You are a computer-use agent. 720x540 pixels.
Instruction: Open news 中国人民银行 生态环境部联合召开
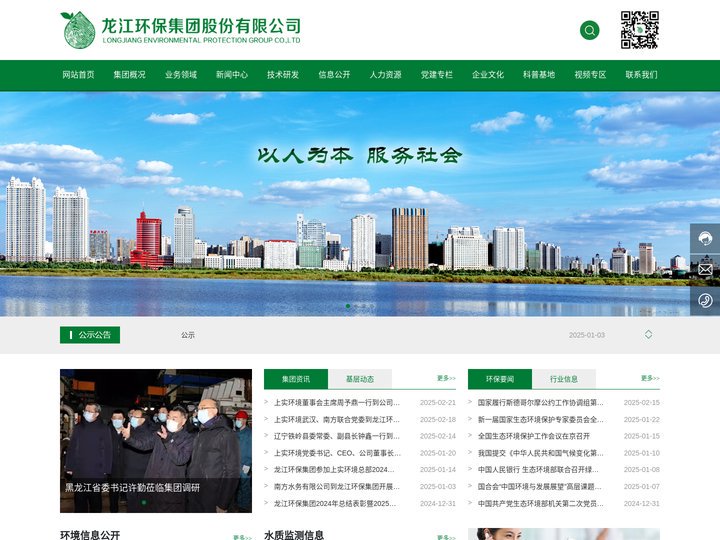point(538,470)
